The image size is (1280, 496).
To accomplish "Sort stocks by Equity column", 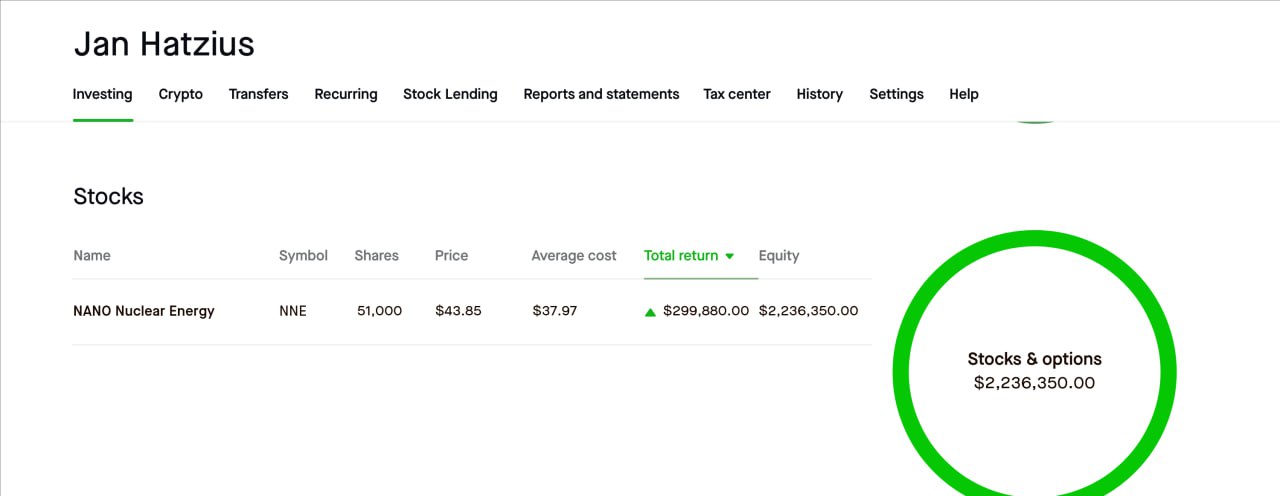I will pos(779,256).
